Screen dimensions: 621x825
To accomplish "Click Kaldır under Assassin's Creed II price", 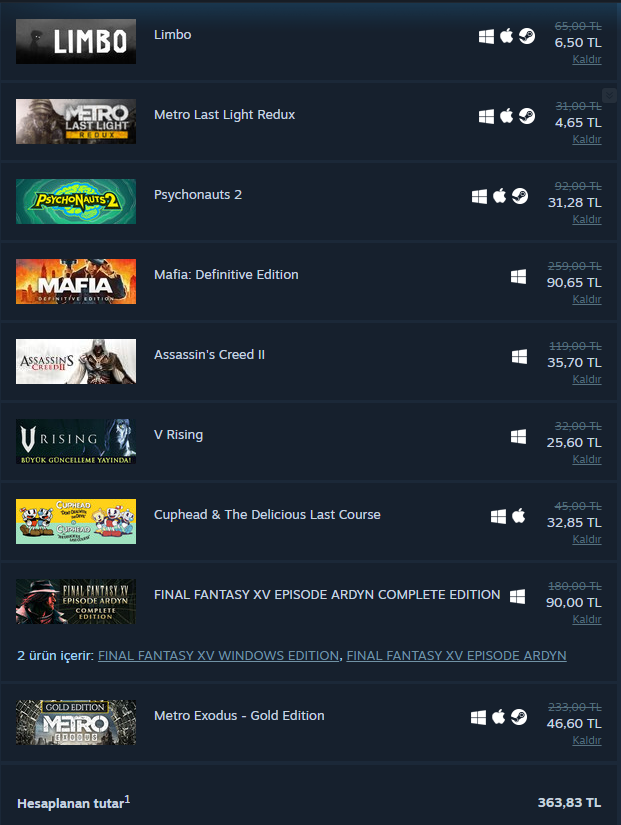I will (587, 379).
